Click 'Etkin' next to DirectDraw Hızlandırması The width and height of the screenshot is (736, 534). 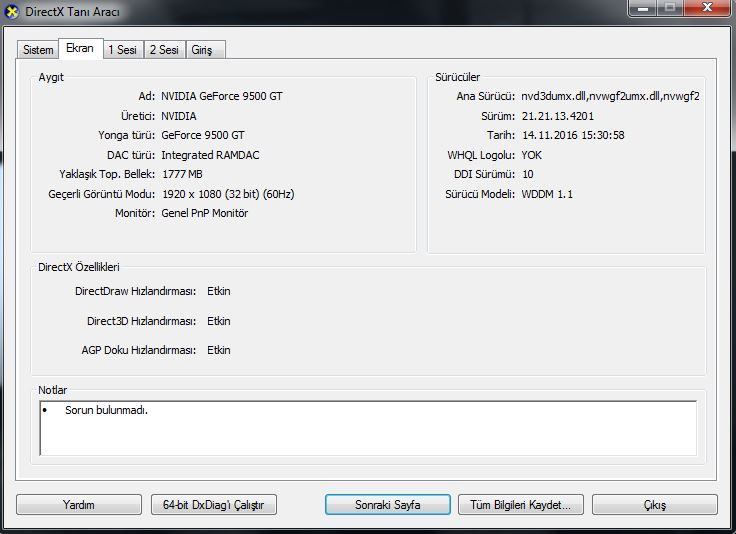pos(219,291)
